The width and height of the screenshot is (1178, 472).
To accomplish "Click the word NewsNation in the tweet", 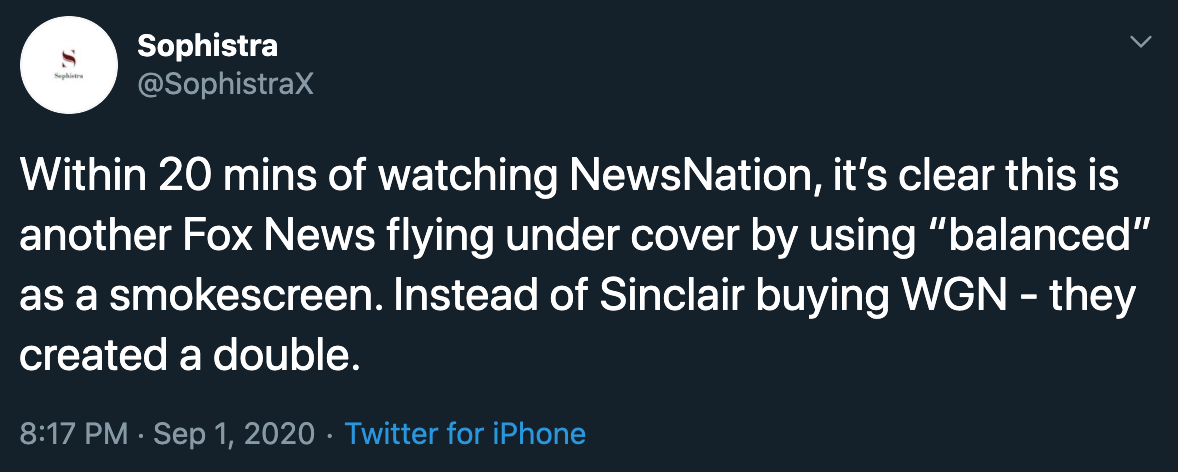I will pyautogui.click(x=679, y=178).
